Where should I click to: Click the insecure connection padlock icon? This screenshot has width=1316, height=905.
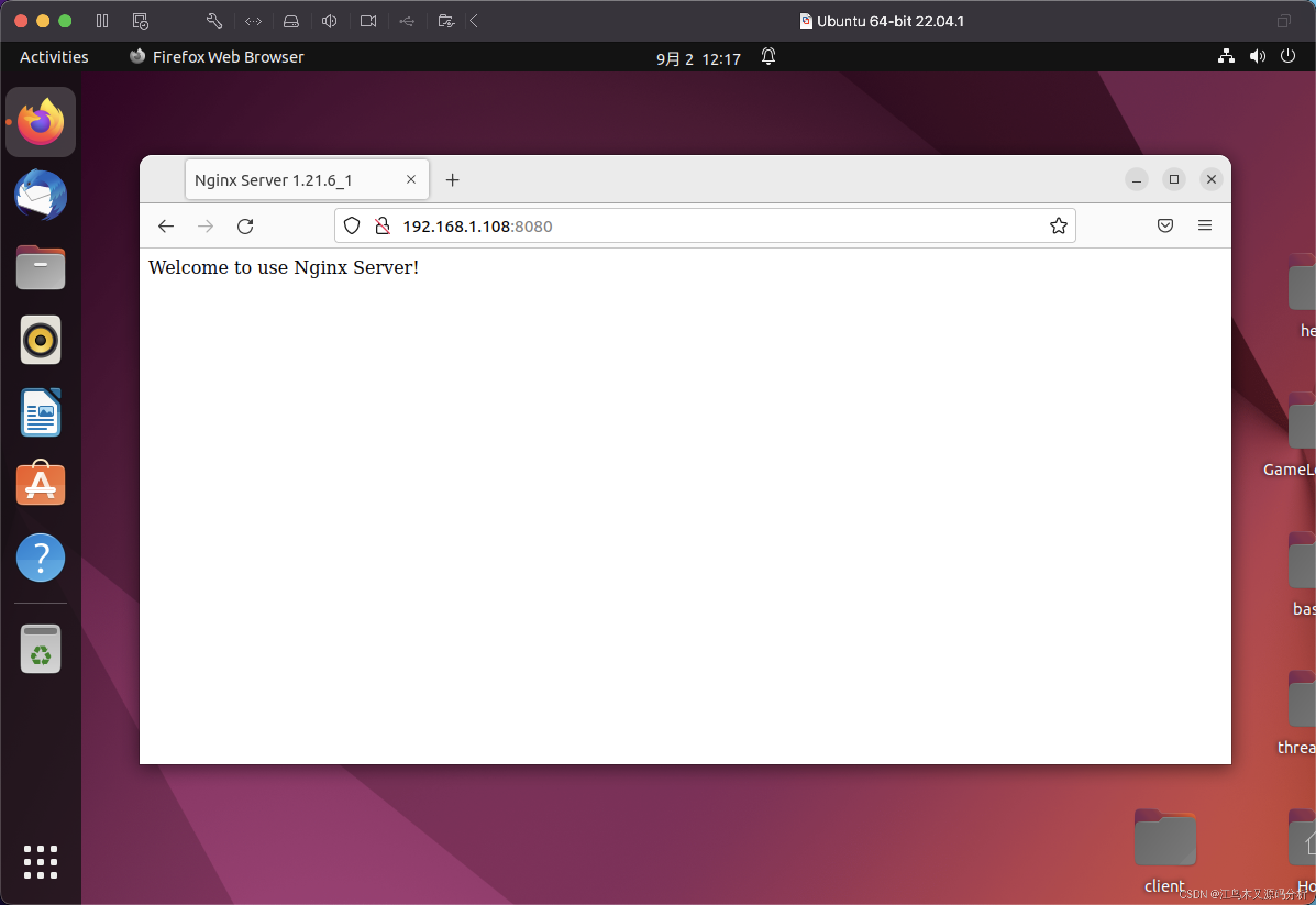click(383, 225)
